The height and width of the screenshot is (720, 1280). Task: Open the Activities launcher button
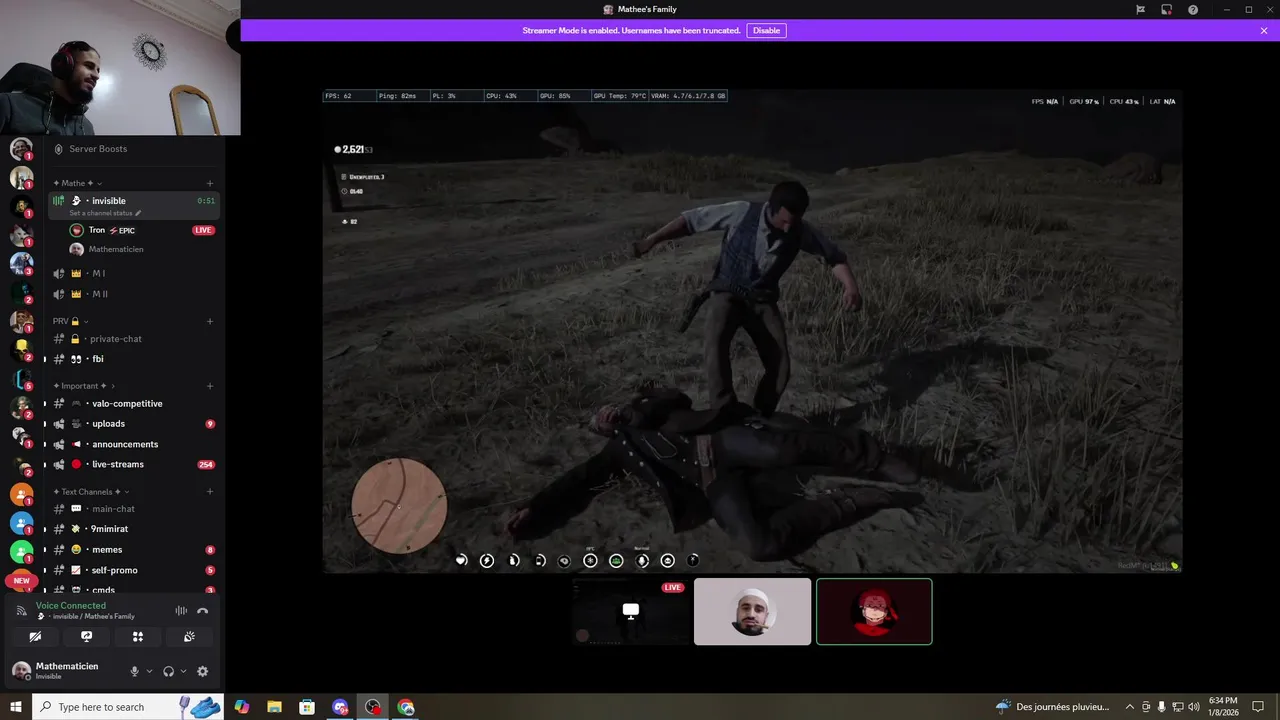click(x=138, y=637)
